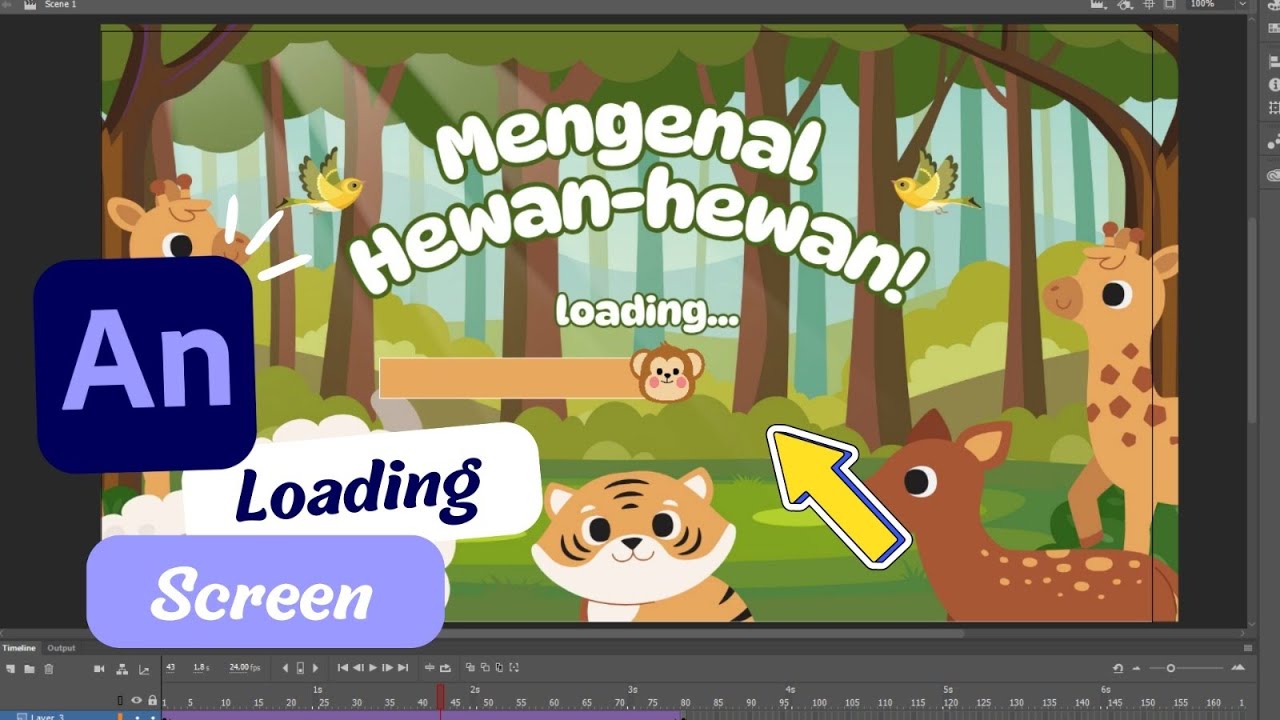This screenshot has height=720, width=1280.
Task: Click the 100% stage zoom field
Action: click(x=1210, y=4)
